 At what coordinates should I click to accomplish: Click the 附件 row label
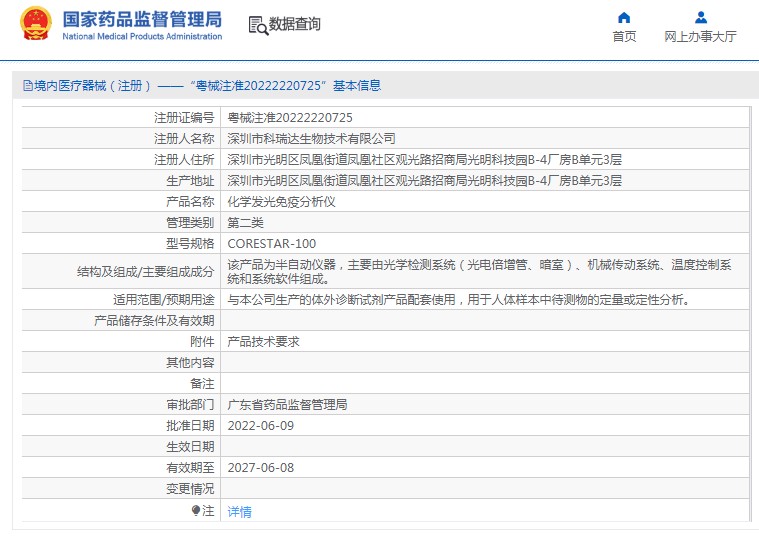pyautogui.click(x=202, y=342)
